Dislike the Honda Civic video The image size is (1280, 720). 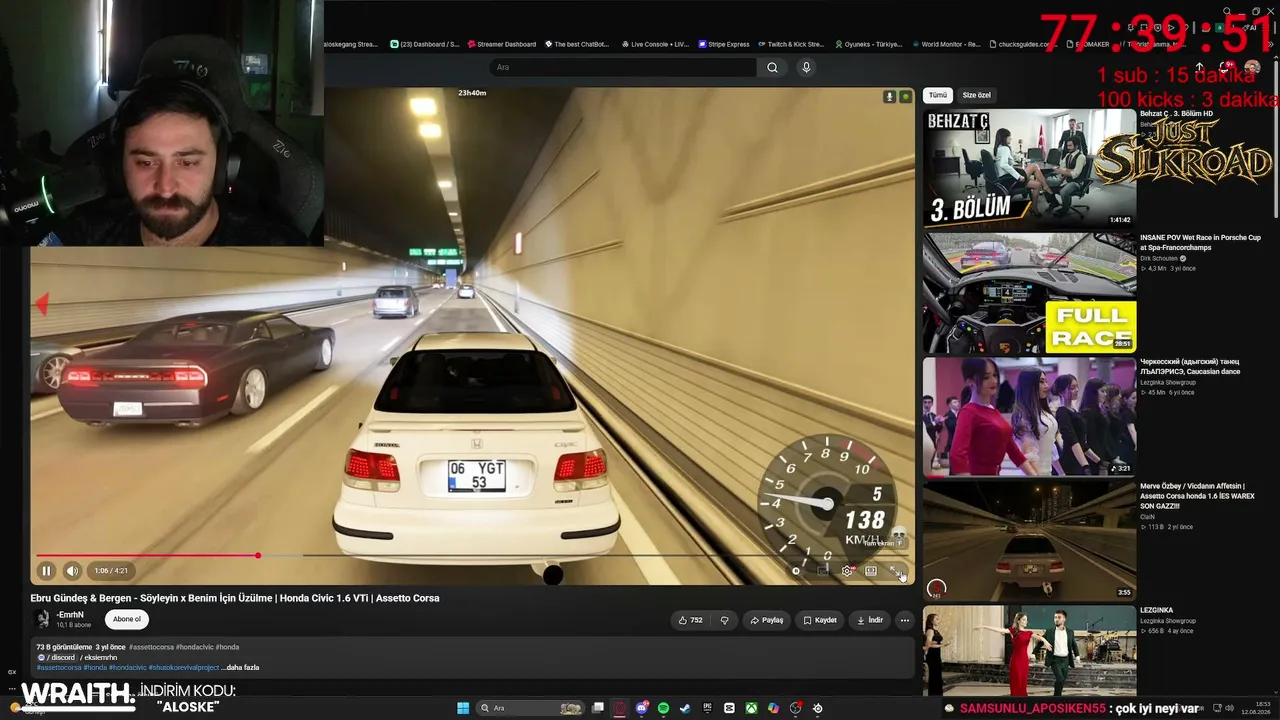(725, 620)
